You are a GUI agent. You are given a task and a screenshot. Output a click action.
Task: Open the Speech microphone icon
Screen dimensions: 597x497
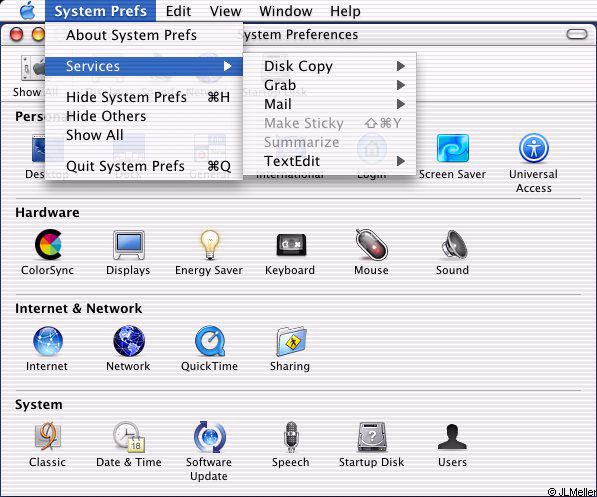pos(291,436)
